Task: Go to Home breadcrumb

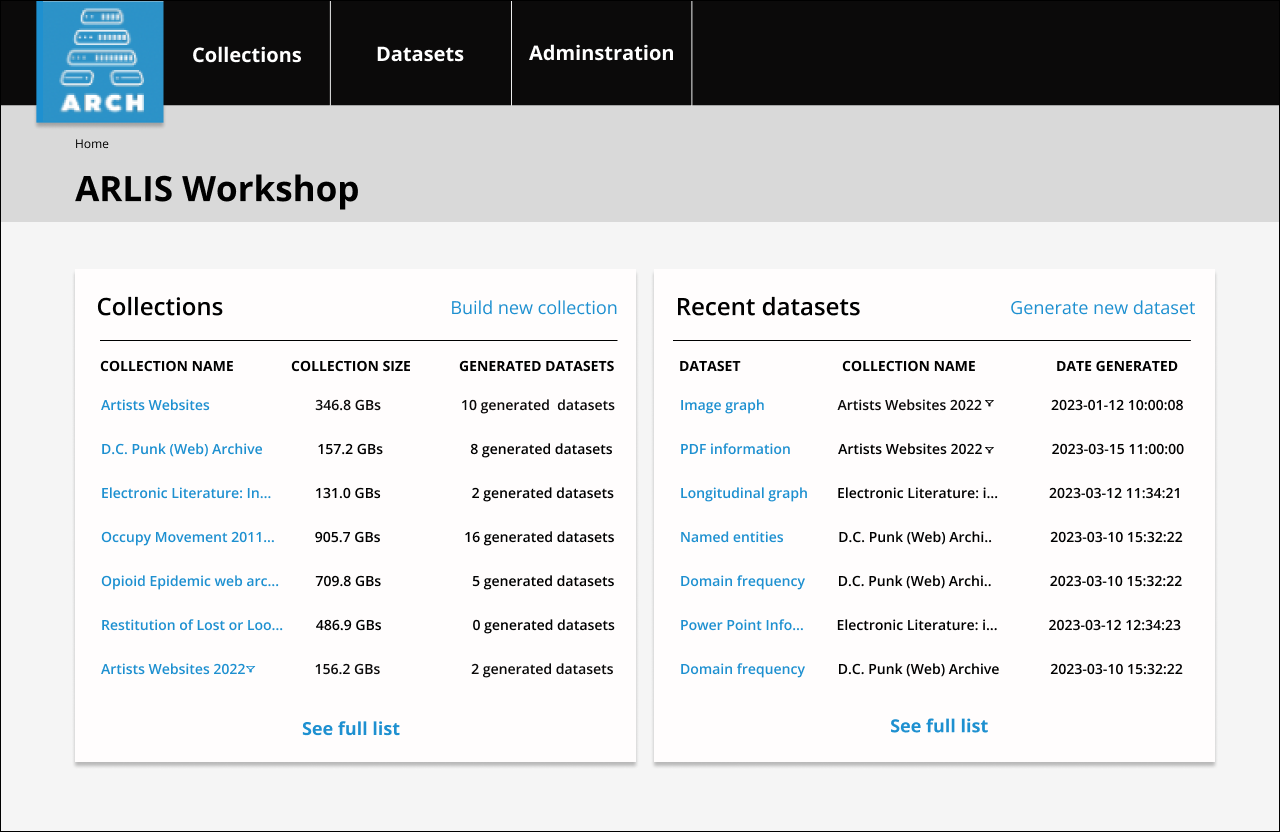Action: coord(92,144)
